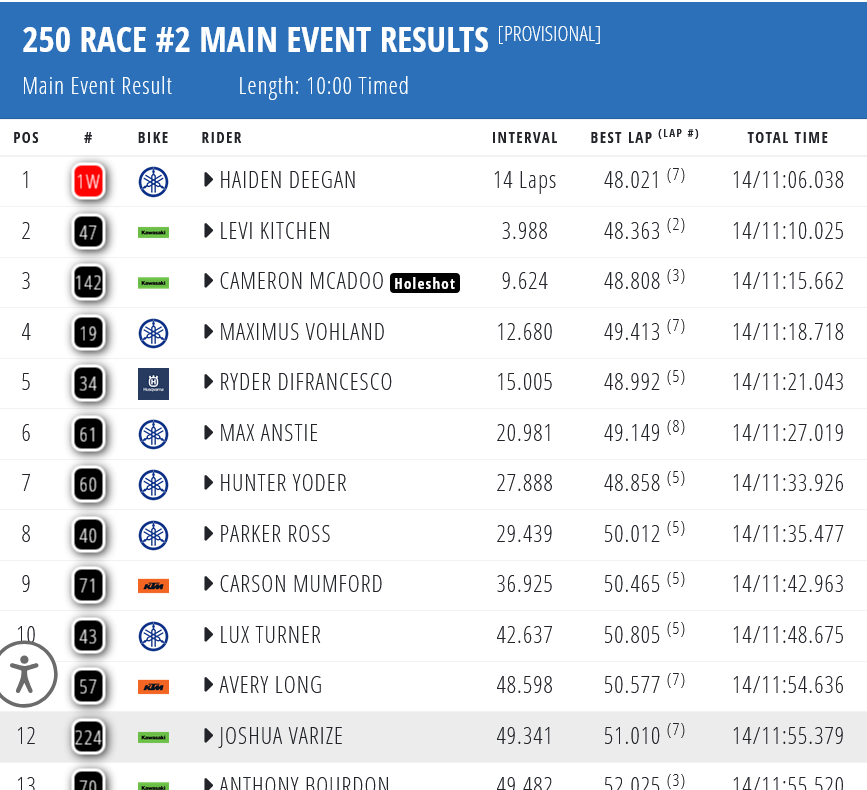
Task: Open Parker Ross's rider name
Action: [x=275, y=534]
